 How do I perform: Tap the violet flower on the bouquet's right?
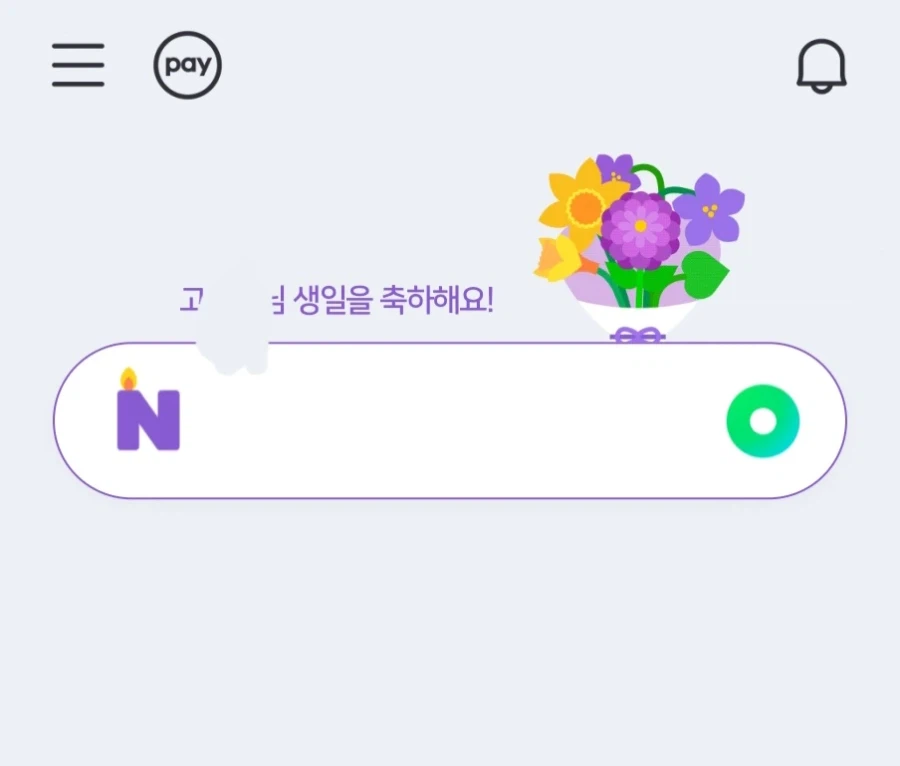point(710,210)
